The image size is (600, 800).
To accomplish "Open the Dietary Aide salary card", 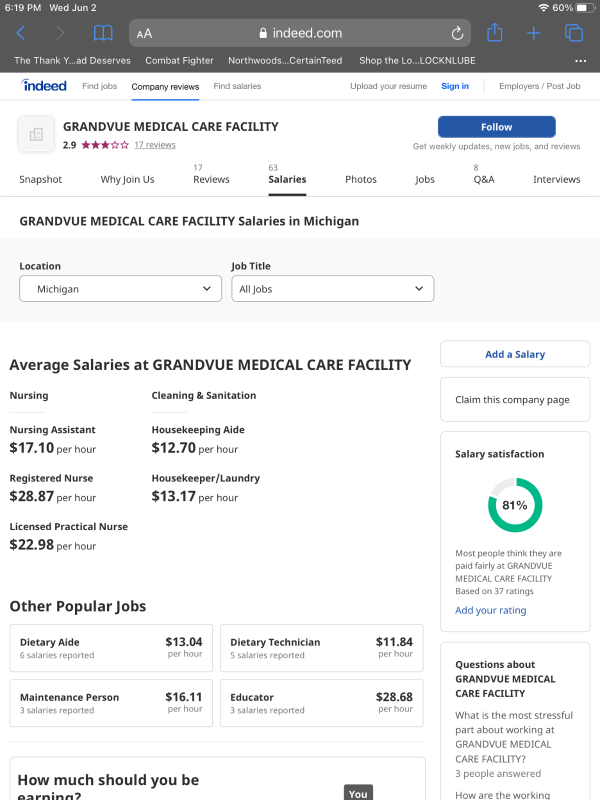I will click(111, 648).
